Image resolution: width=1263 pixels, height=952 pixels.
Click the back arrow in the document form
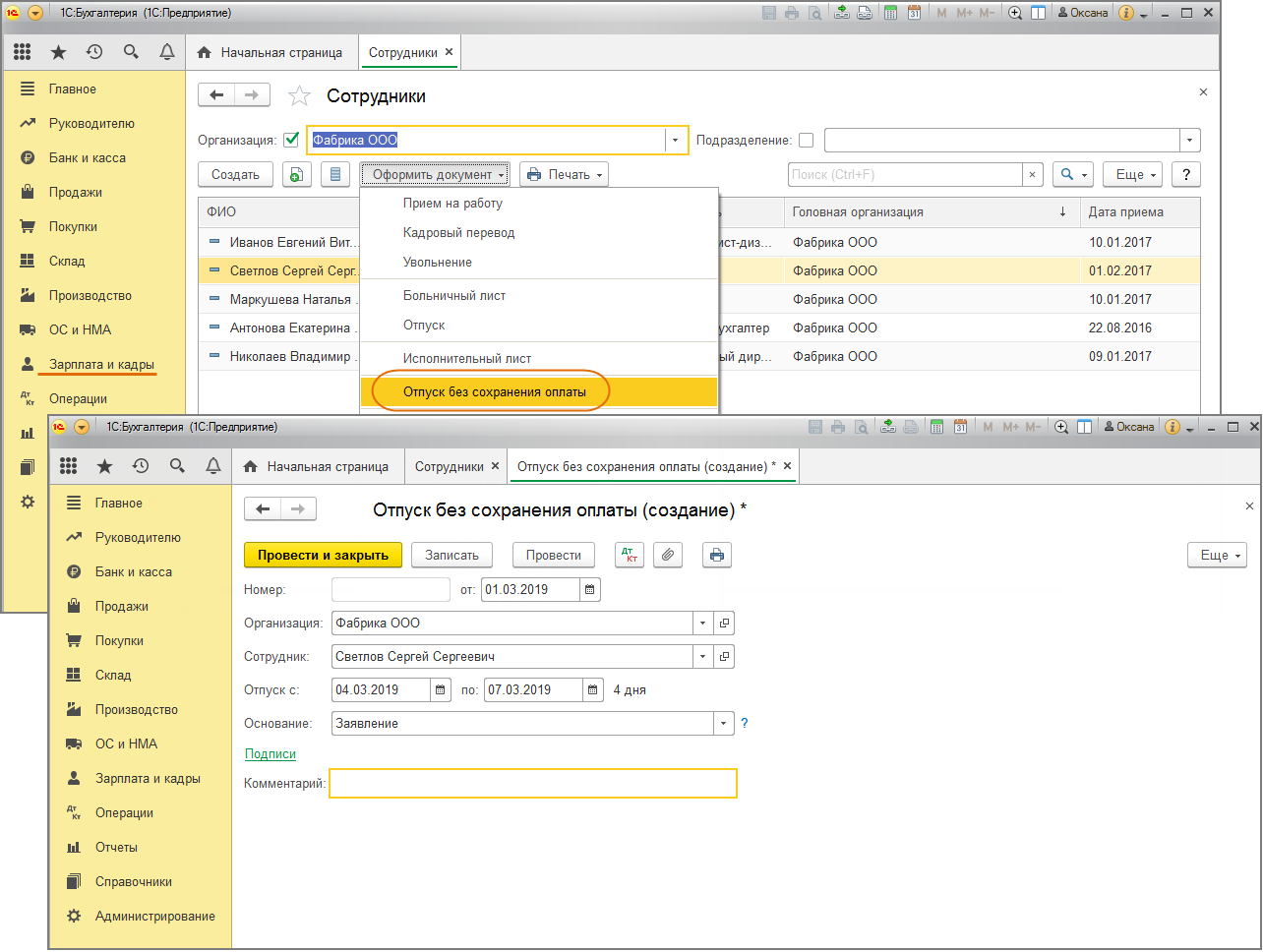coord(263,508)
